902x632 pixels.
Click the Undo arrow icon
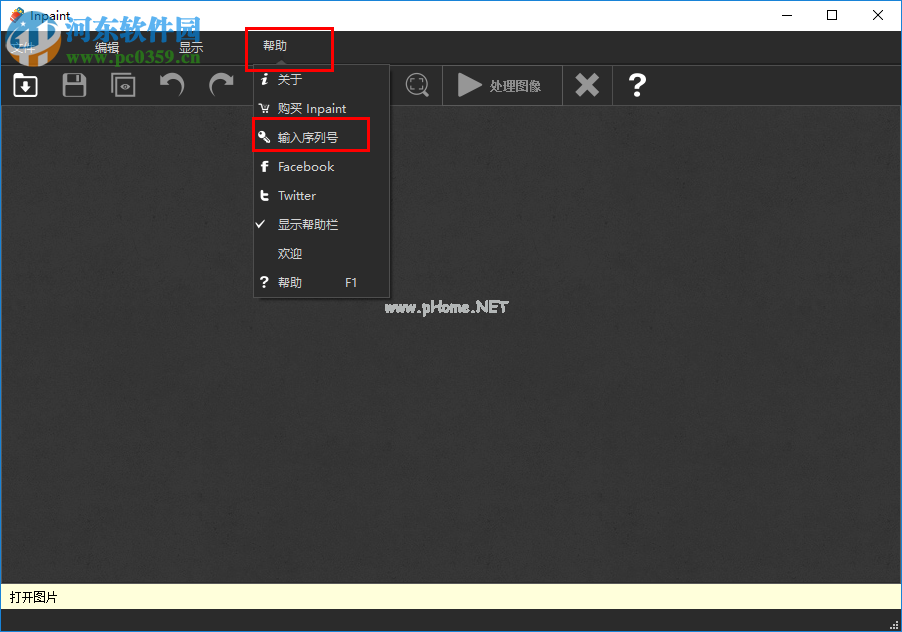(171, 85)
